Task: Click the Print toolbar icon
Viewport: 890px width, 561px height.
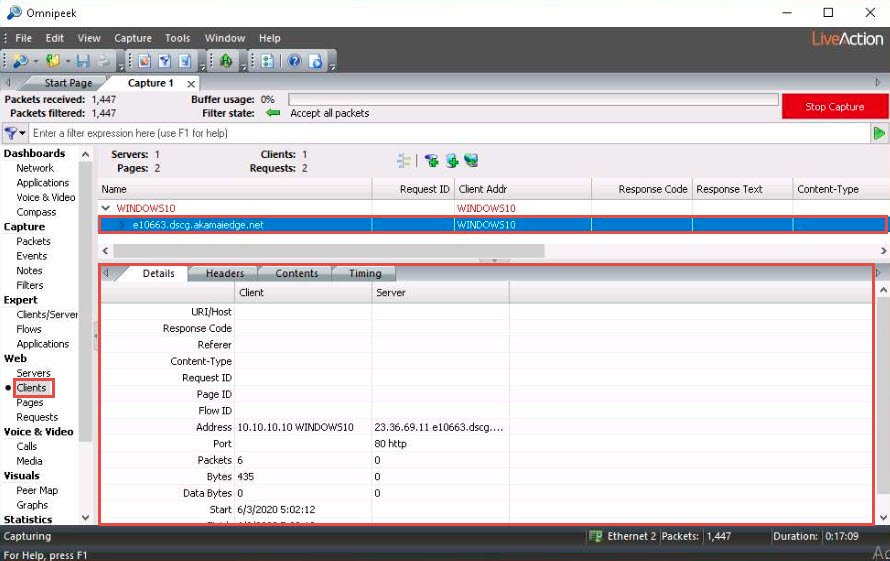Action: point(104,60)
